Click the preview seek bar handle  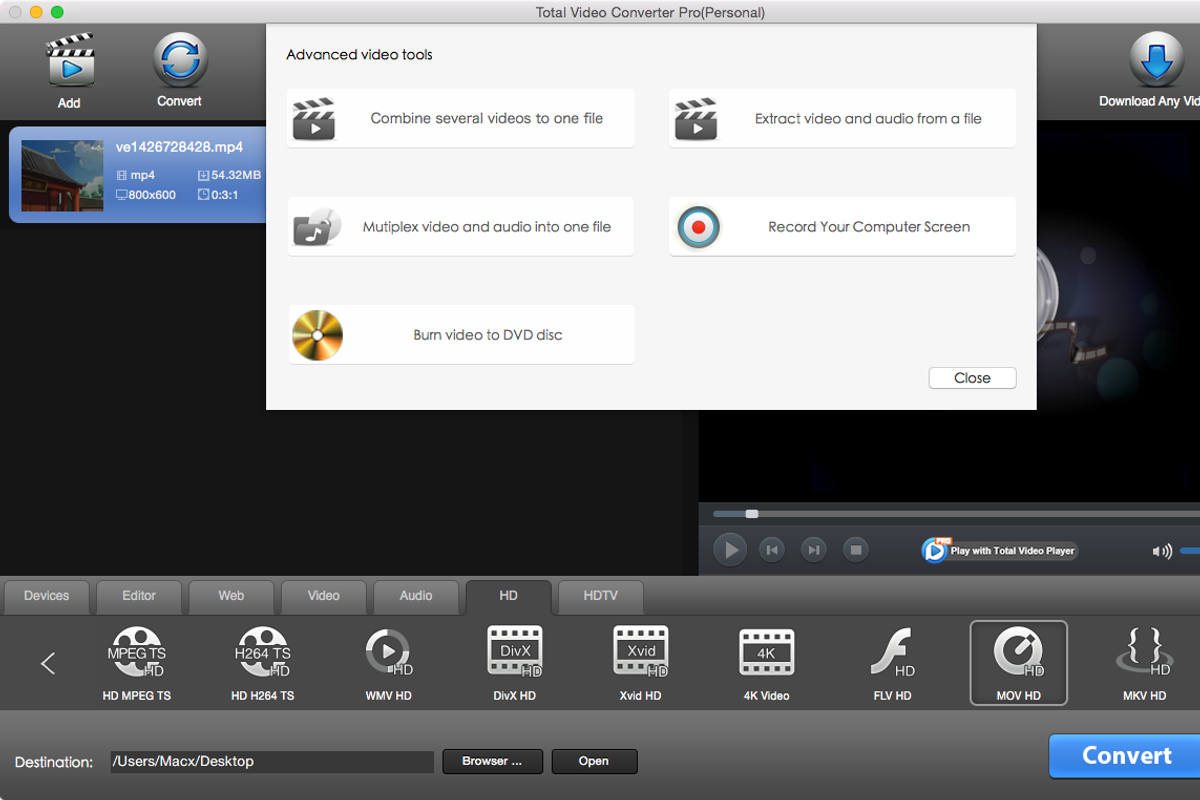tap(752, 514)
